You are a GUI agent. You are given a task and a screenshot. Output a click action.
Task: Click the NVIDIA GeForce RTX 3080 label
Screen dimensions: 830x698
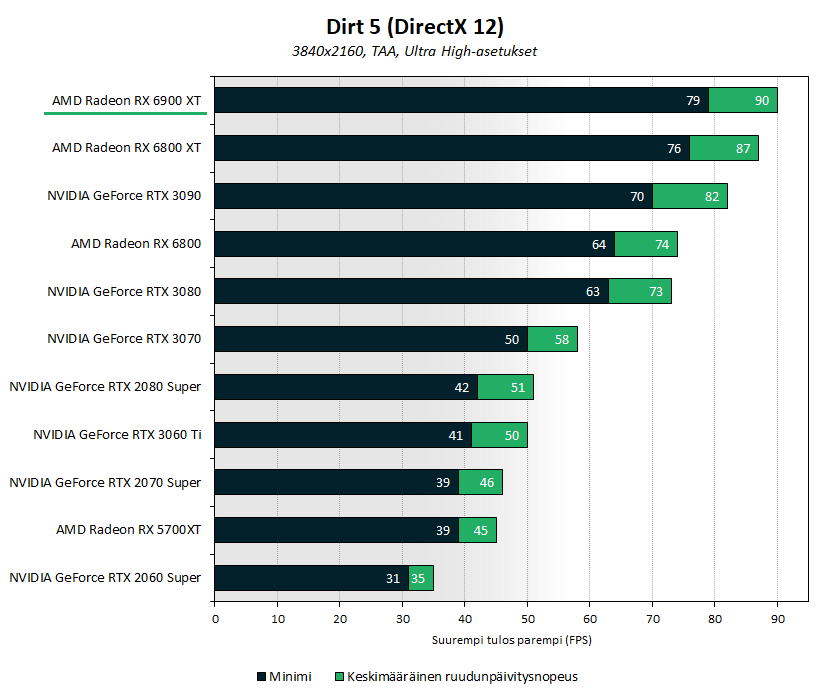[124, 291]
